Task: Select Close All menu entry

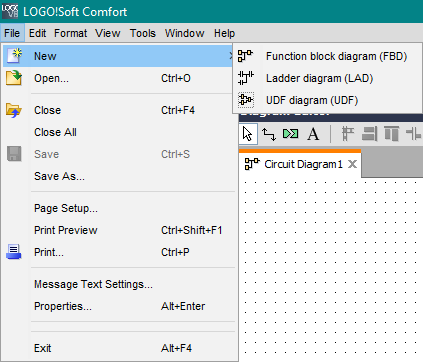Action: tap(119, 132)
